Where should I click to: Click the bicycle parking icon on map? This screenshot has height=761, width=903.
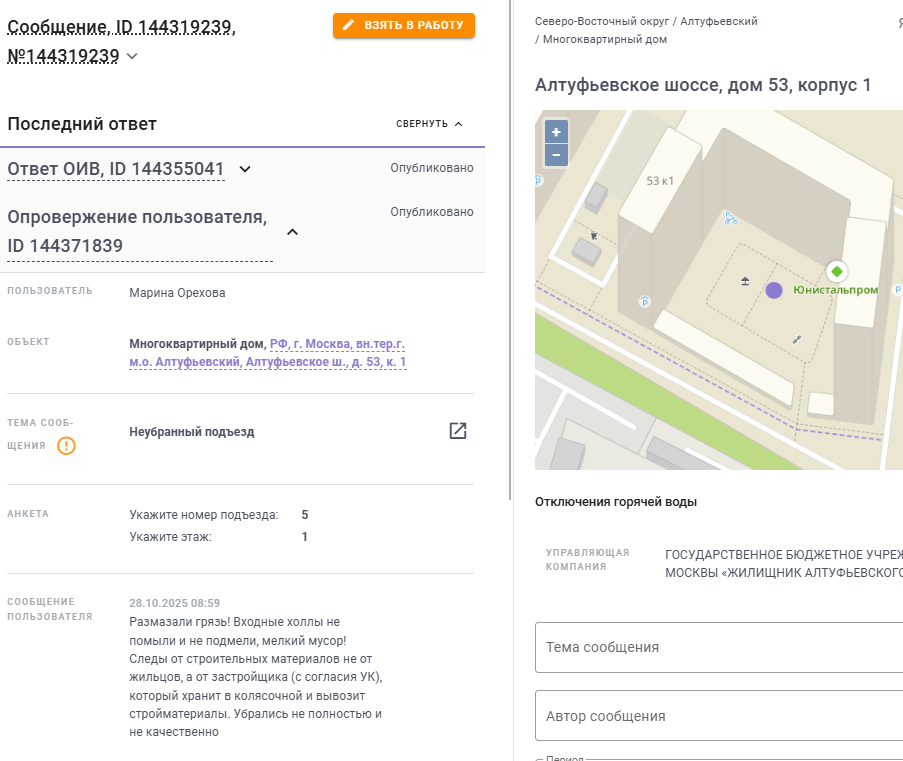pyautogui.click(x=731, y=217)
